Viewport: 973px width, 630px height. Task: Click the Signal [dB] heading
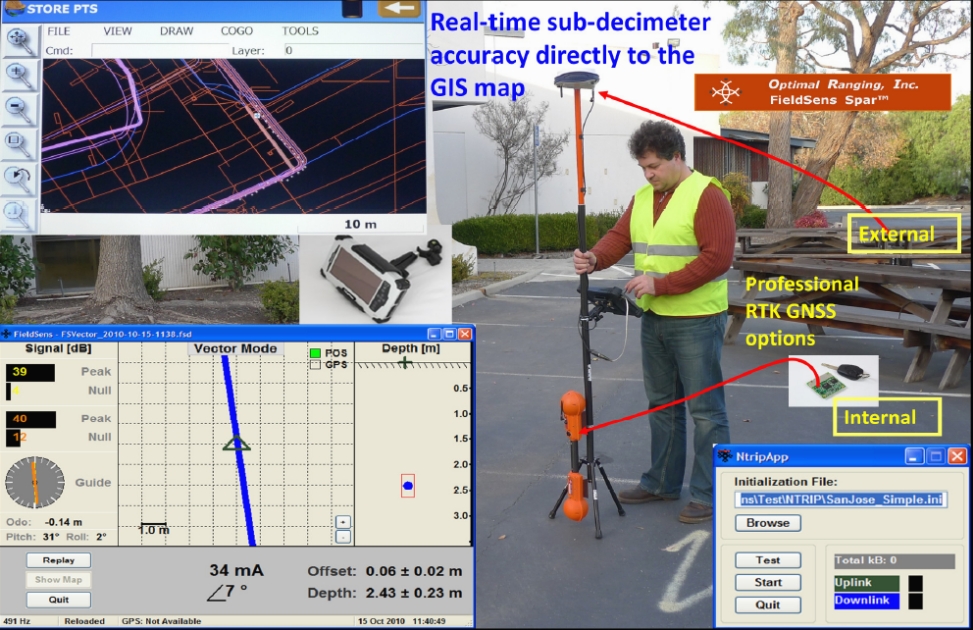(58, 349)
